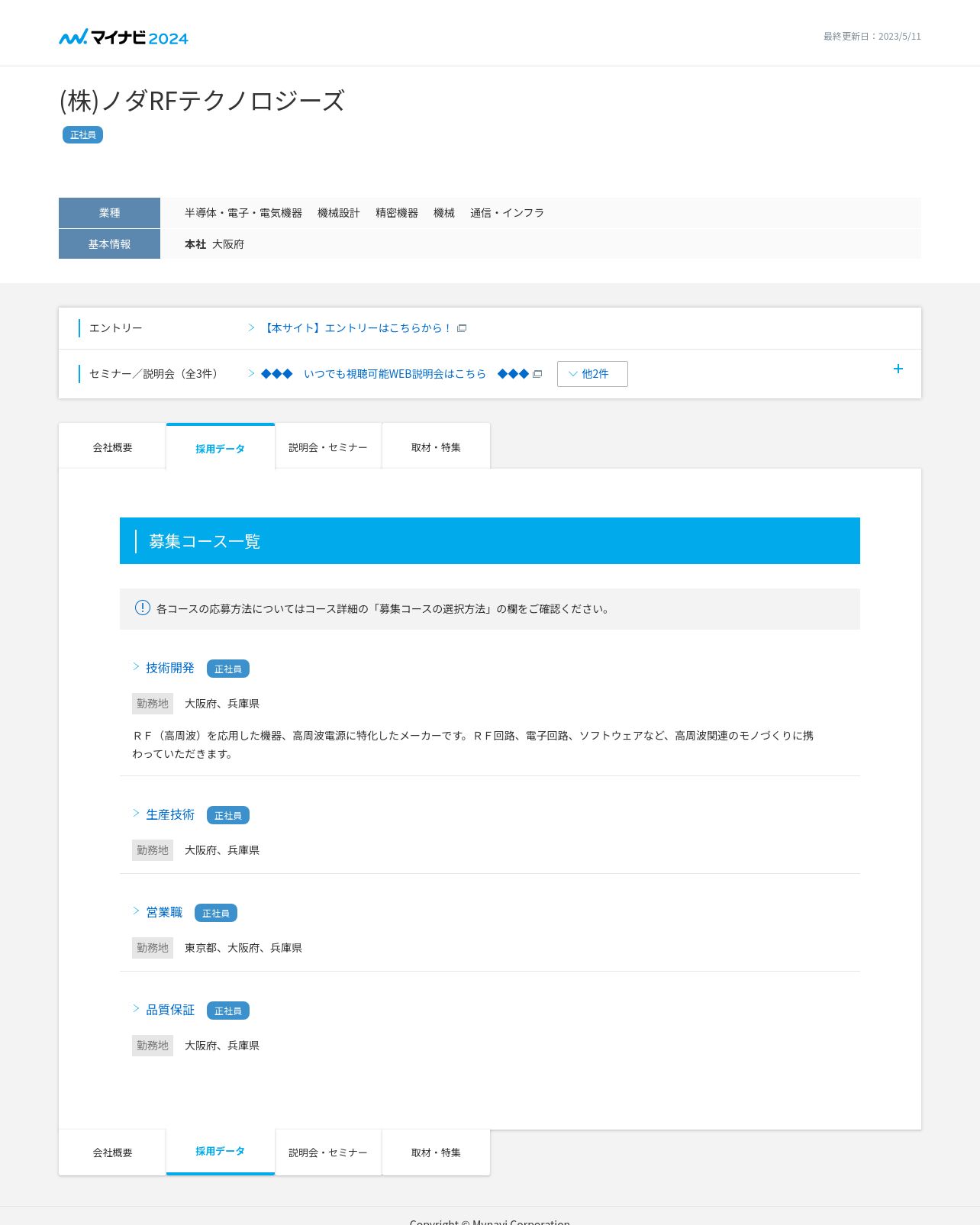Click the arrow icon before 営業職
The image size is (980, 1225).
click(136, 911)
